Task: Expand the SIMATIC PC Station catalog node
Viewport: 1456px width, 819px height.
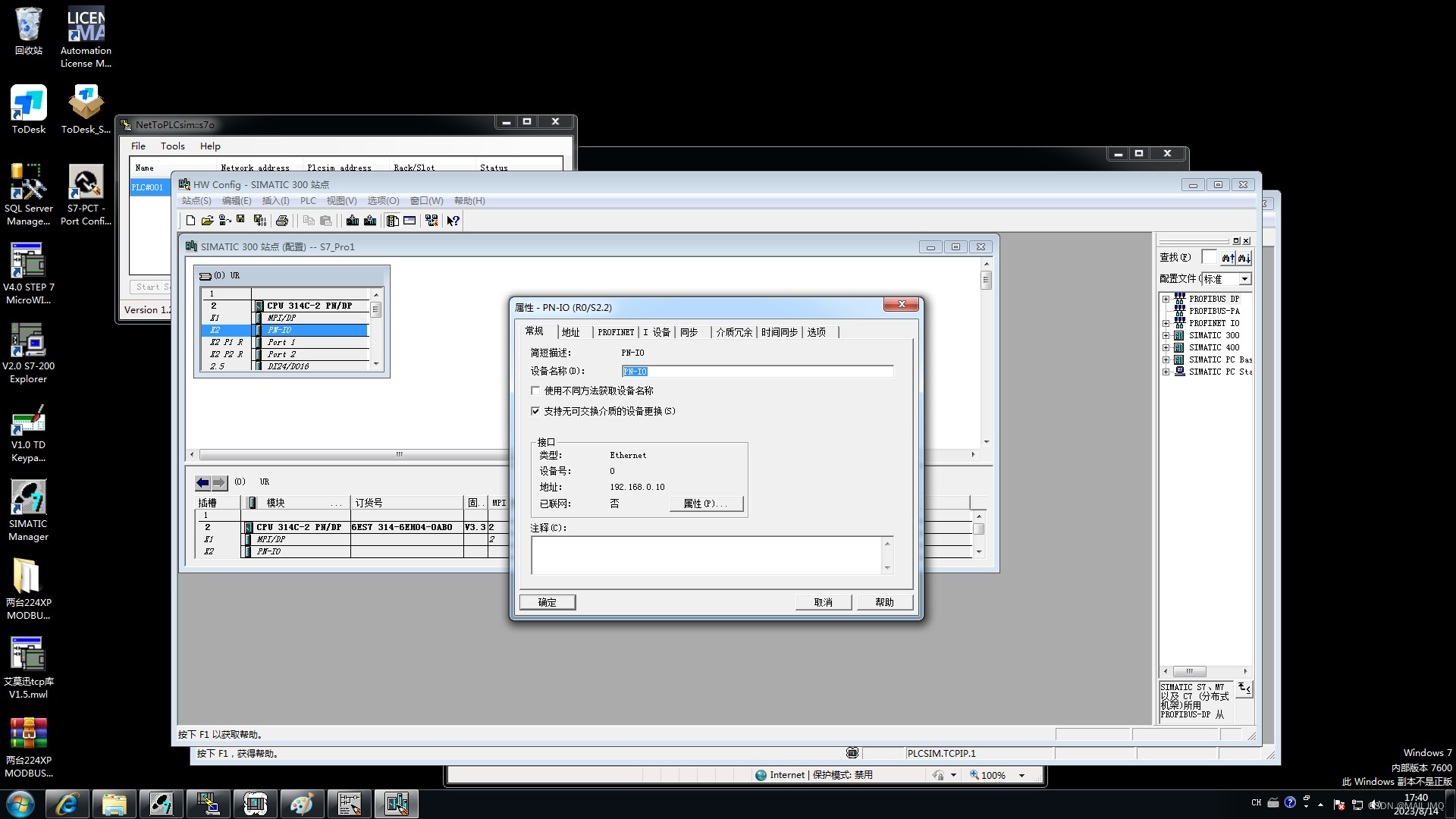Action: (x=1166, y=372)
